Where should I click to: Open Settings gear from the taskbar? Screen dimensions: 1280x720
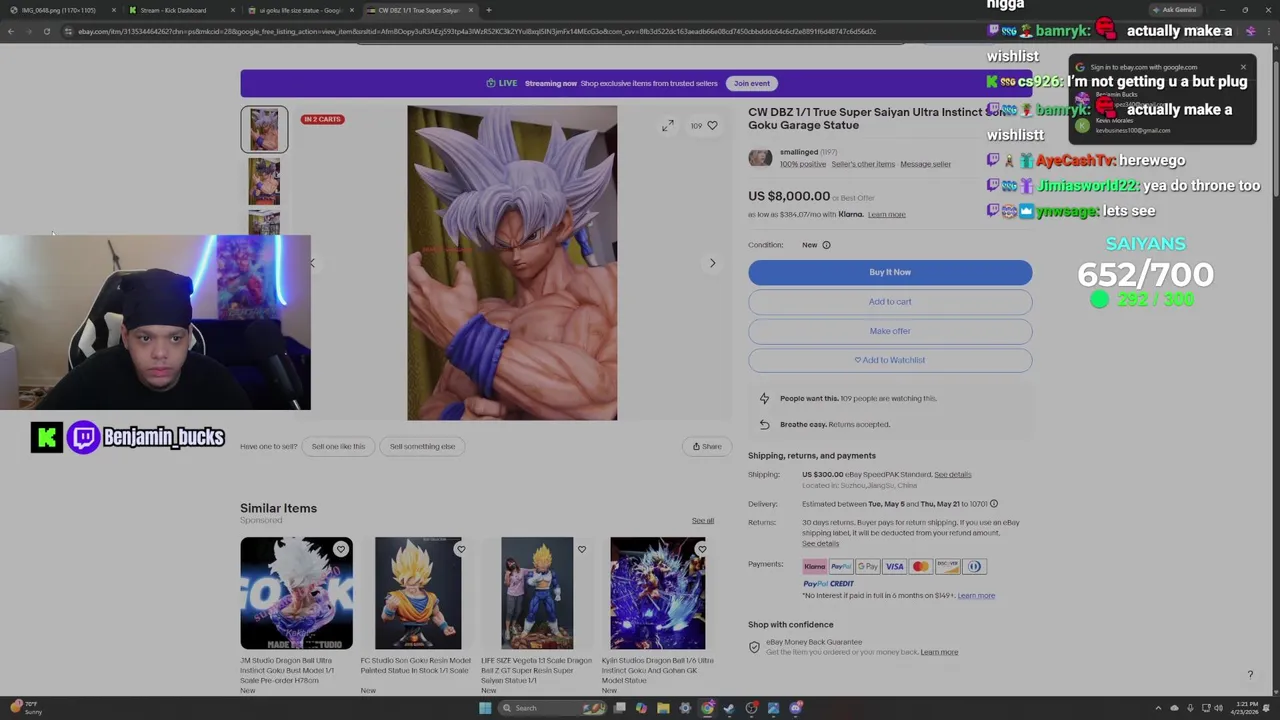(685, 708)
